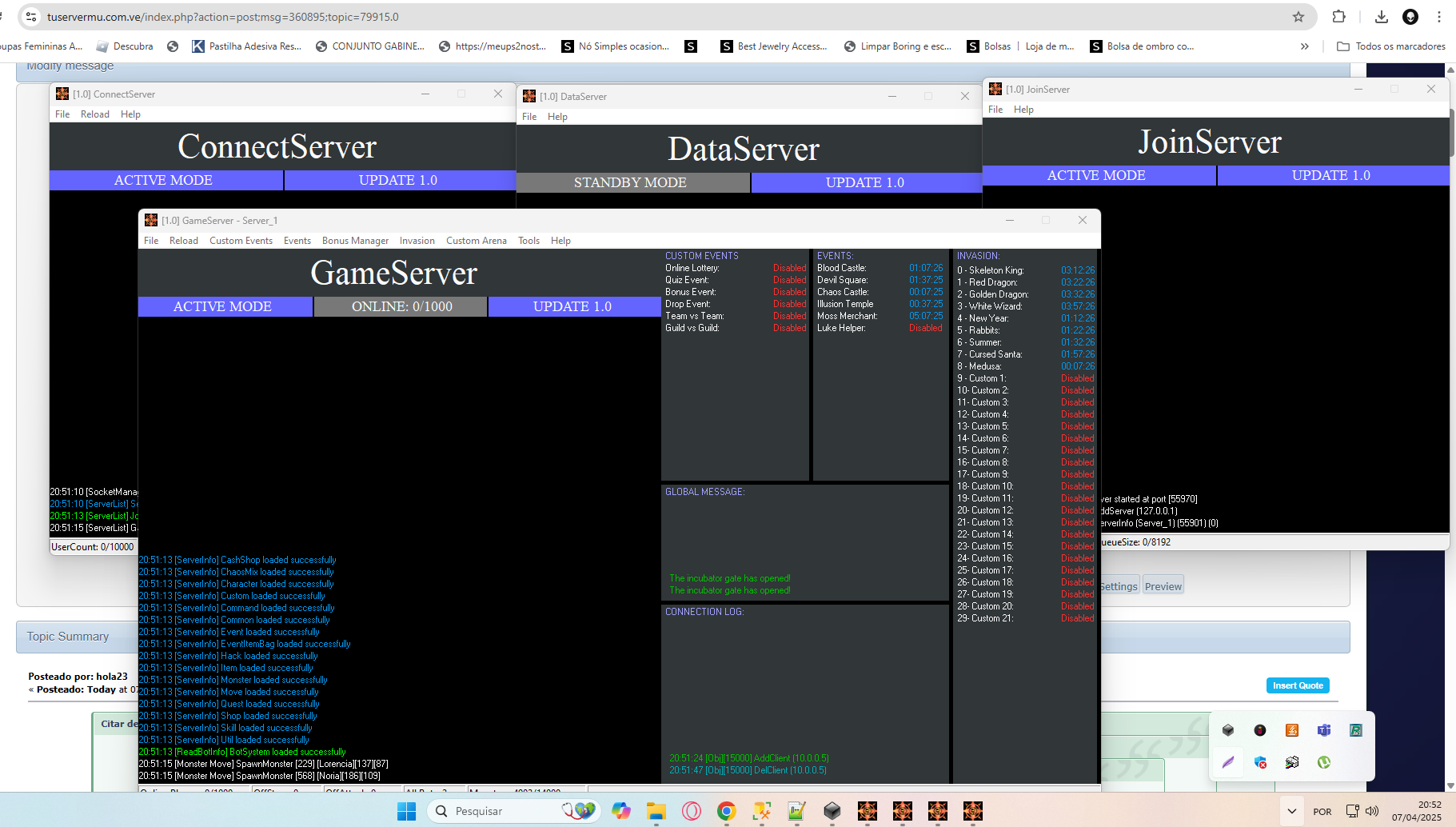Click Skeleton King invasion row

tap(1026, 270)
